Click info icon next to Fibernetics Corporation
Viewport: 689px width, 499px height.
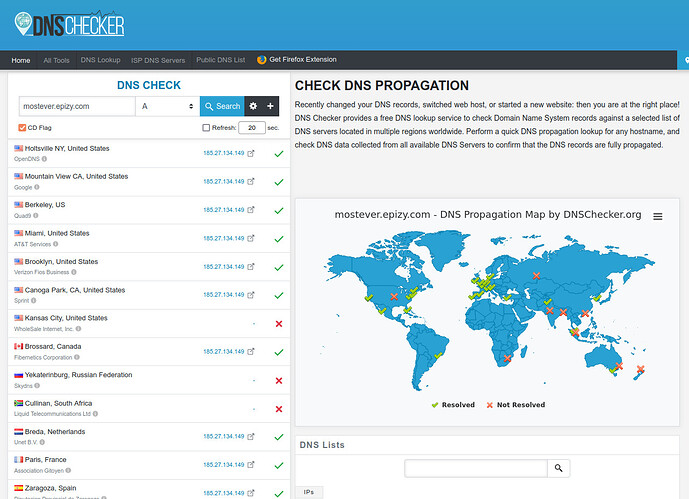76,357
